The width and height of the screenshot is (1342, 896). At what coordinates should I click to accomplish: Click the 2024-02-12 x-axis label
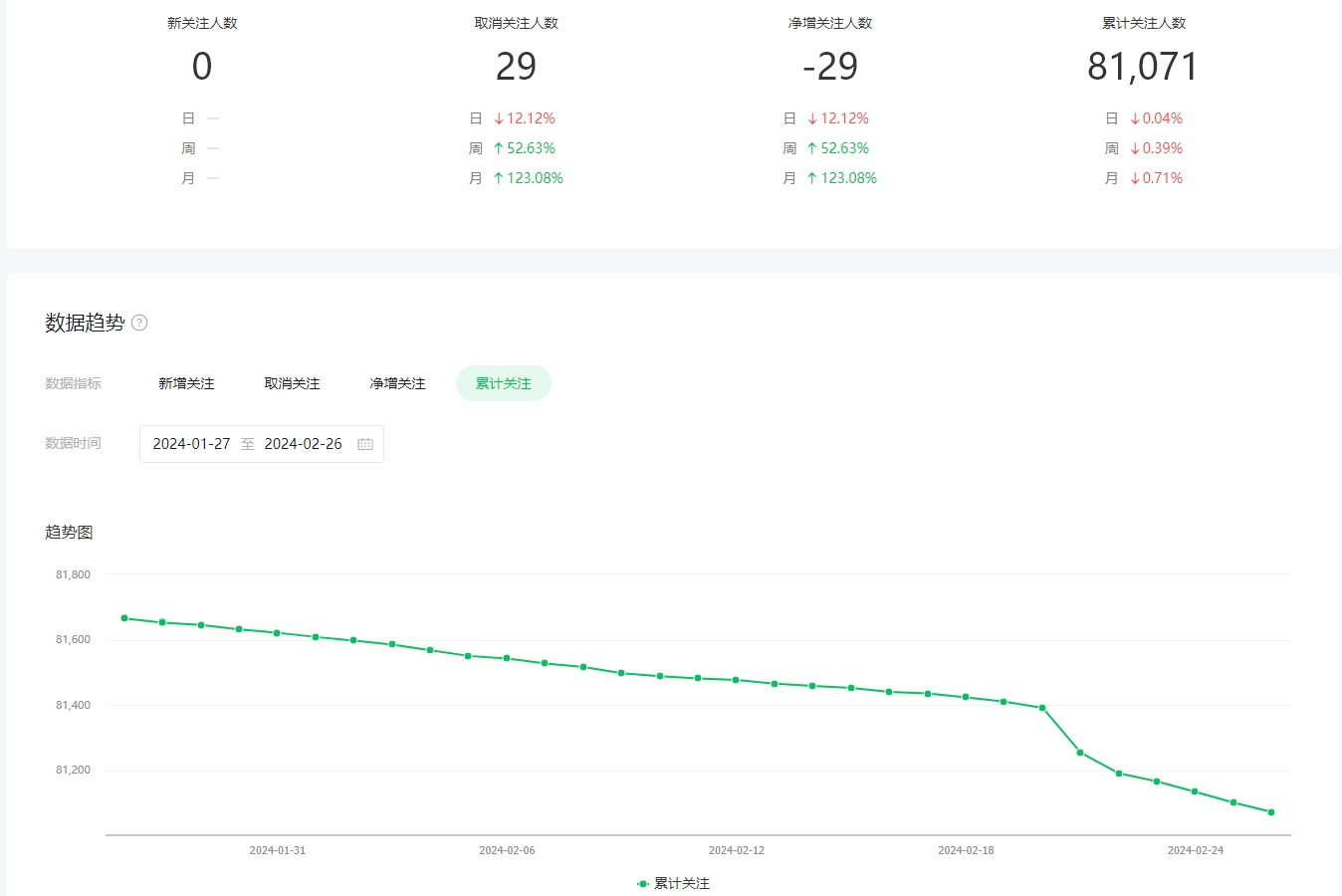point(737,850)
